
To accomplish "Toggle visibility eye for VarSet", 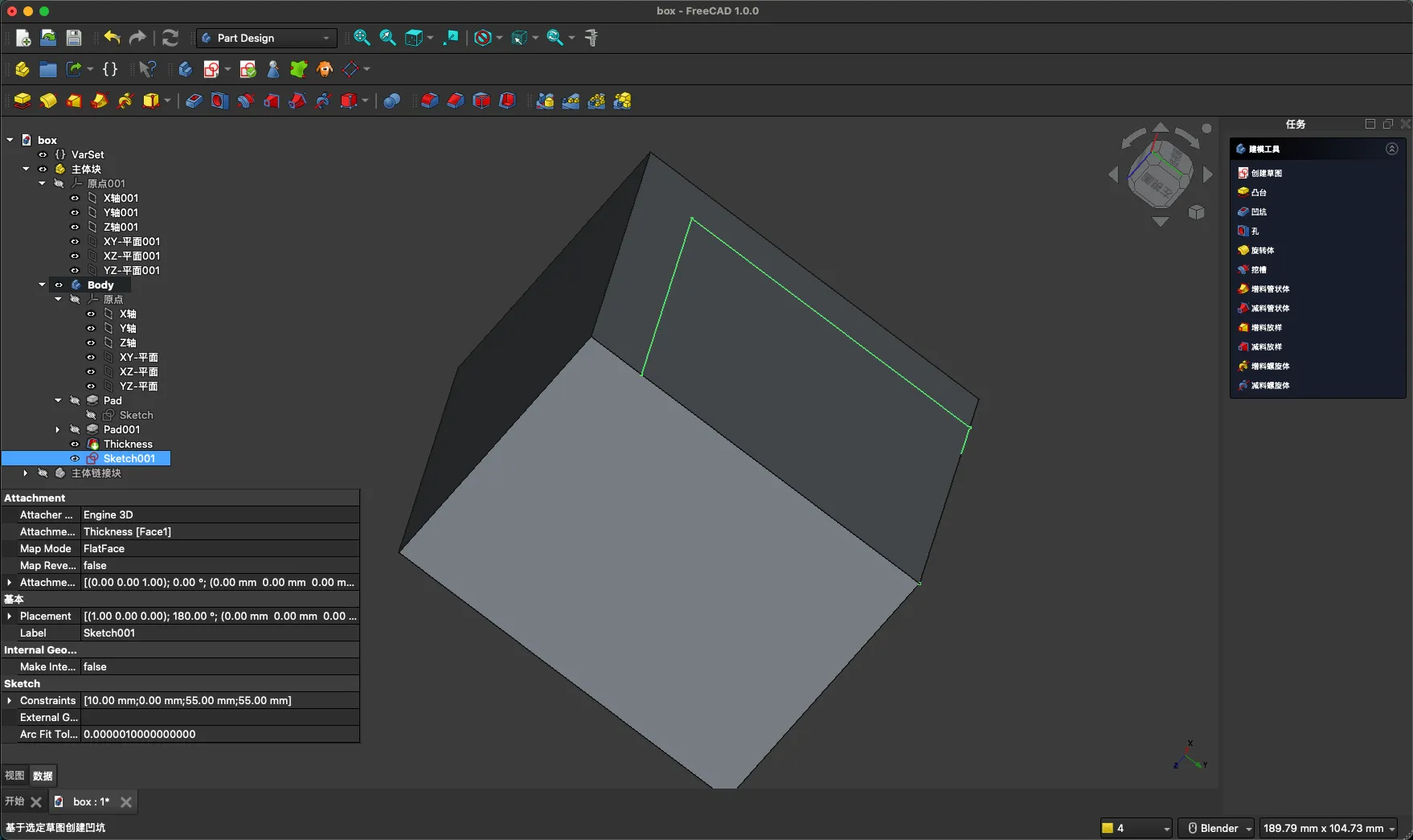I will [x=43, y=154].
